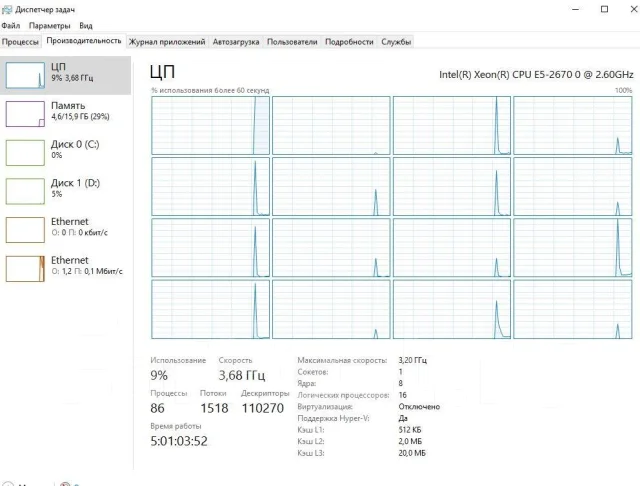Click the Максимальная скорость label
This screenshot has width=640, height=486.
coord(342,360)
